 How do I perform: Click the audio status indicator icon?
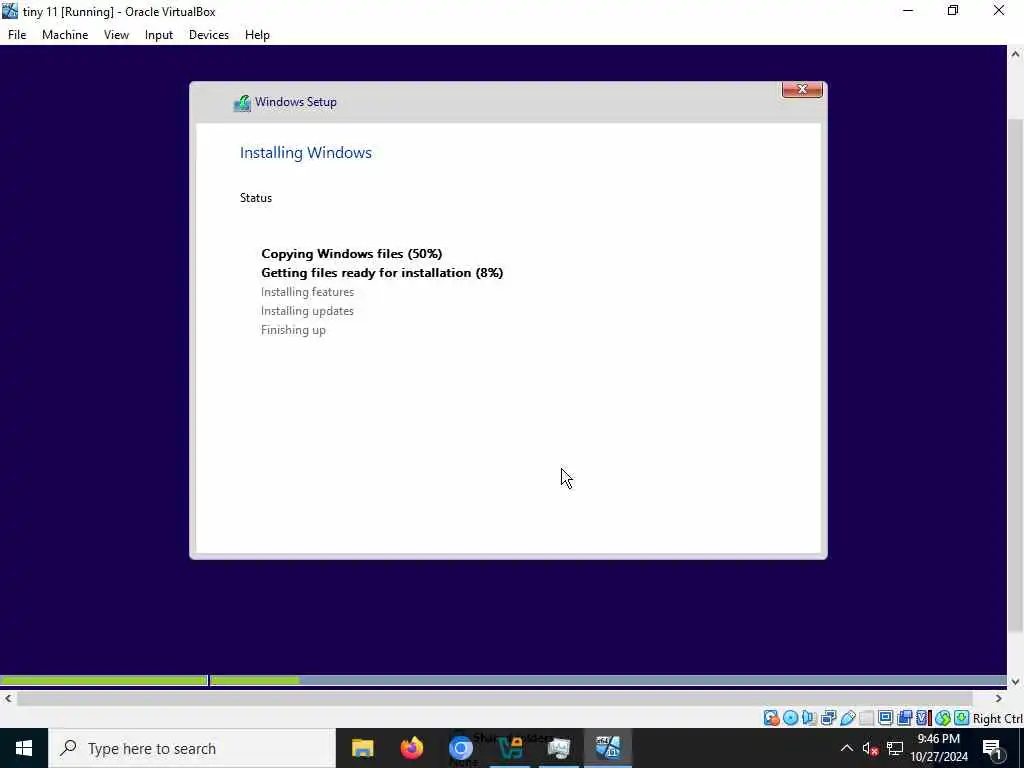809,718
